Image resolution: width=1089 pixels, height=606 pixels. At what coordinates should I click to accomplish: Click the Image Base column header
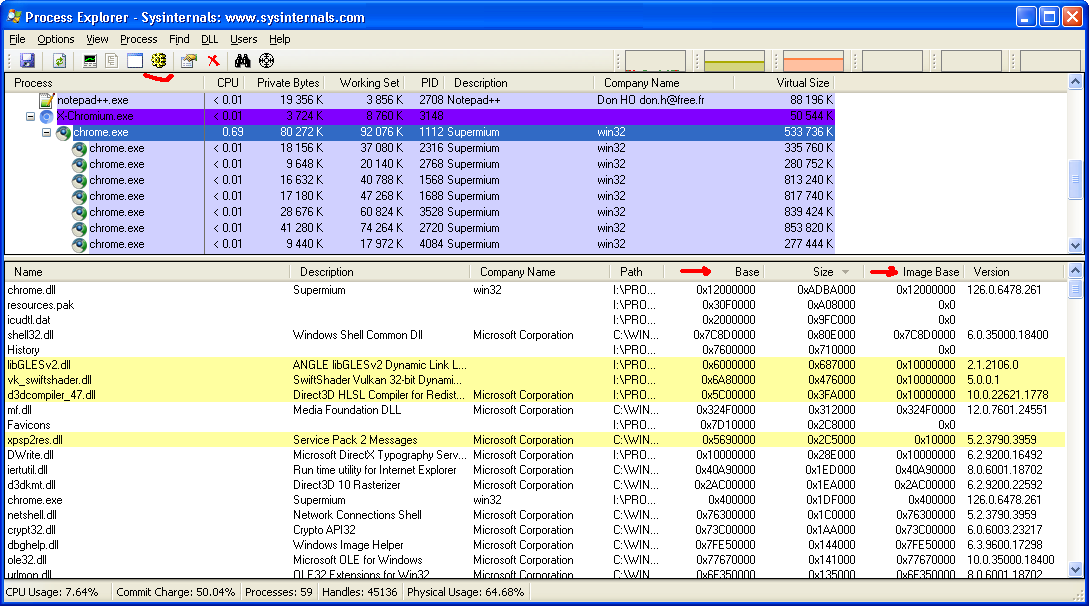[930, 272]
